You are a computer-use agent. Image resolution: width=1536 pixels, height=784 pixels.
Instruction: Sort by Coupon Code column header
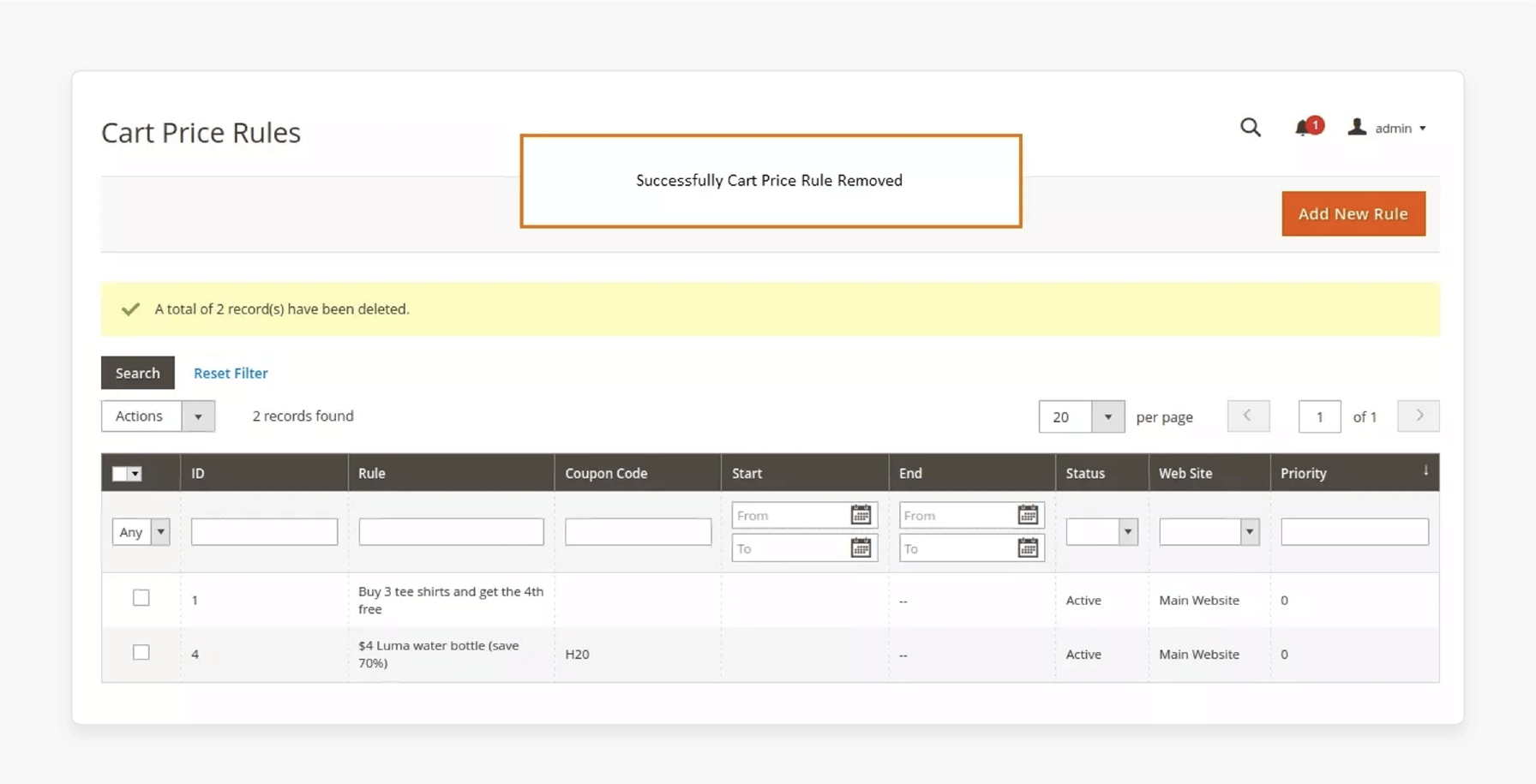[x=638, y=473]
